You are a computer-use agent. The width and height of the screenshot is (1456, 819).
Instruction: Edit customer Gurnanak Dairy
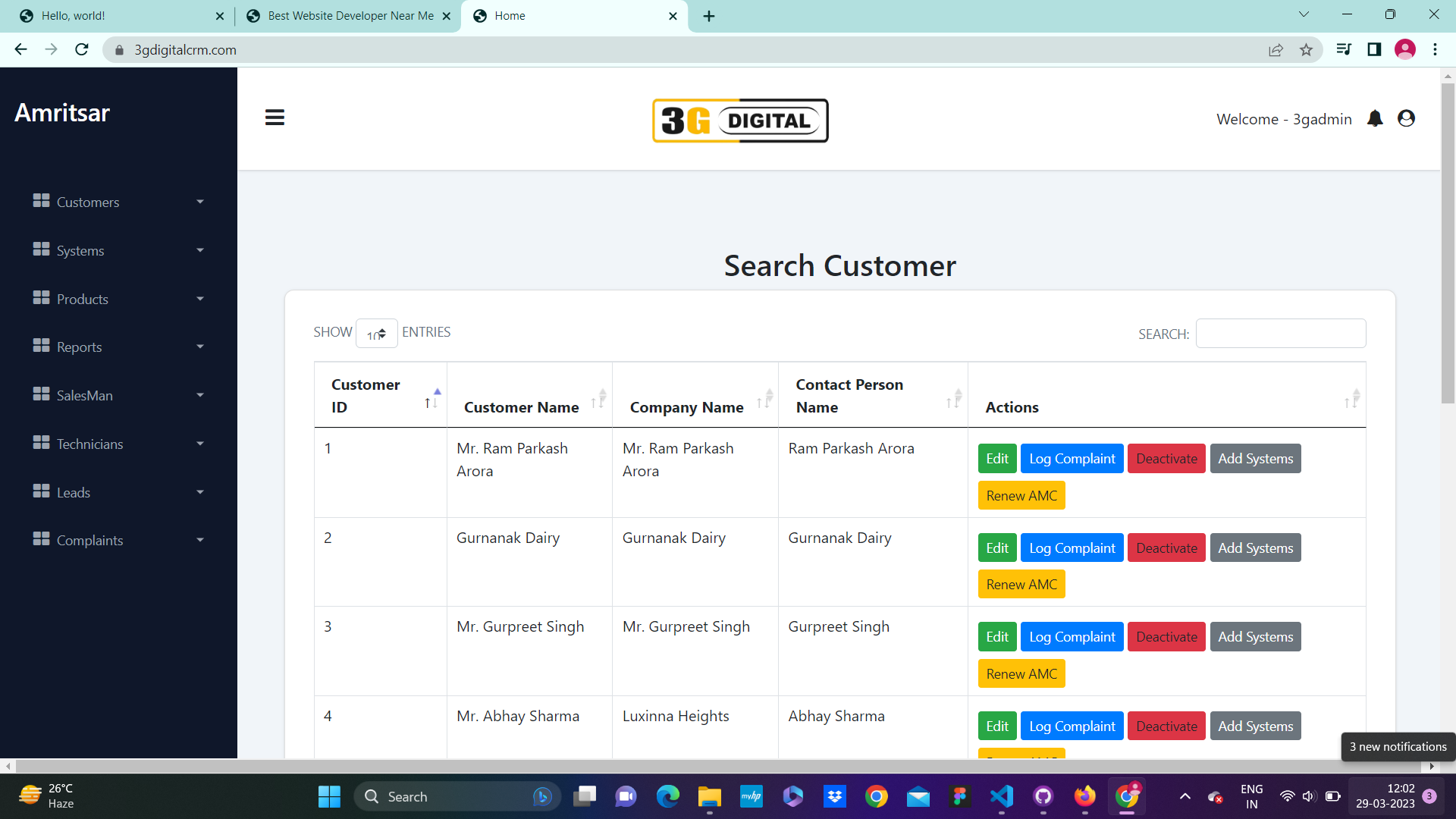pos(997,548)
